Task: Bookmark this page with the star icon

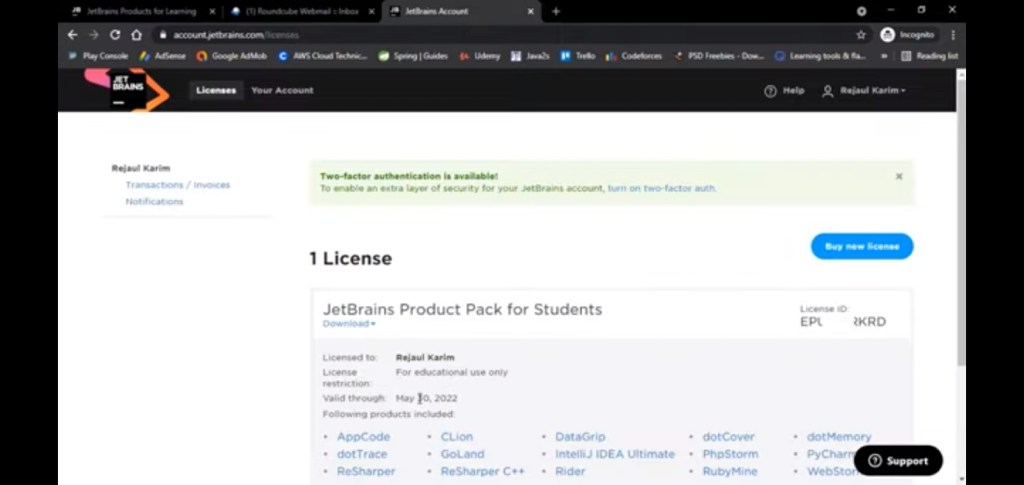Action: pyautogui.click(x=860, y=35)
